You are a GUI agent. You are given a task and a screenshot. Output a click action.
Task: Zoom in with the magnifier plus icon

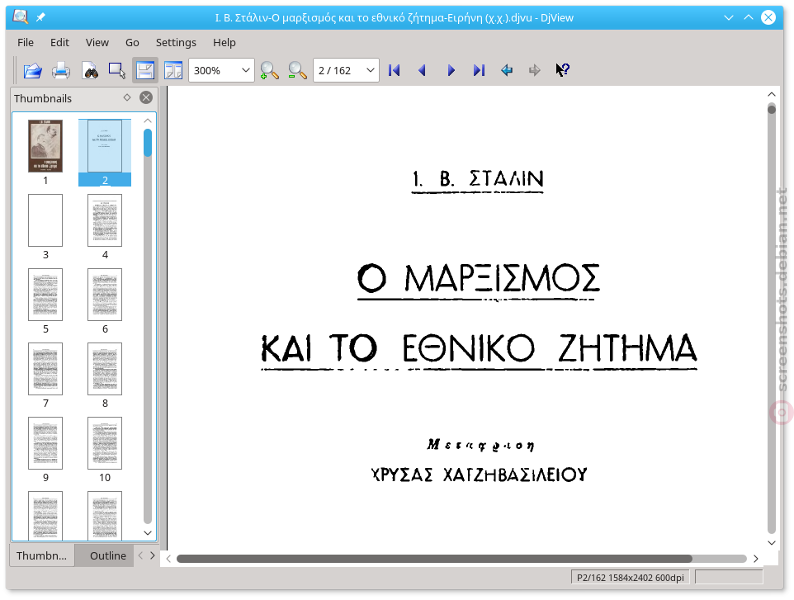269,70
